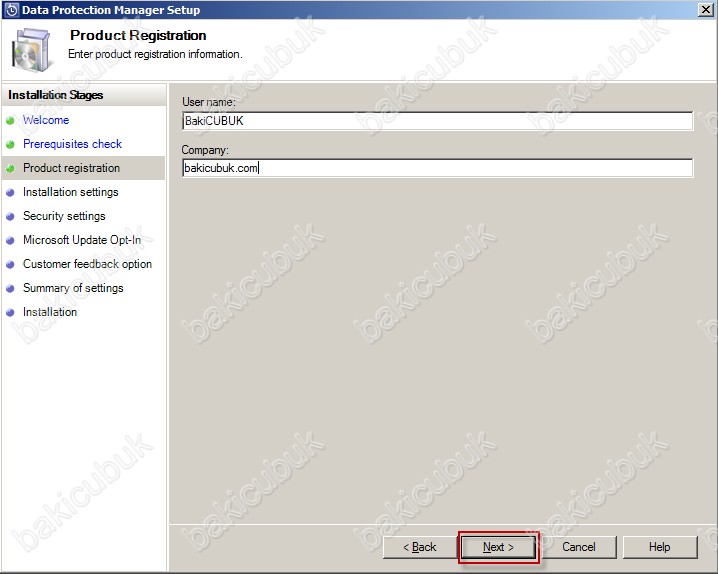The height and width of the screenshot is (574, 718).
Task: Click the 'Enter product registration information.' text
Action: pyautogui.click(x=155, y=54)
